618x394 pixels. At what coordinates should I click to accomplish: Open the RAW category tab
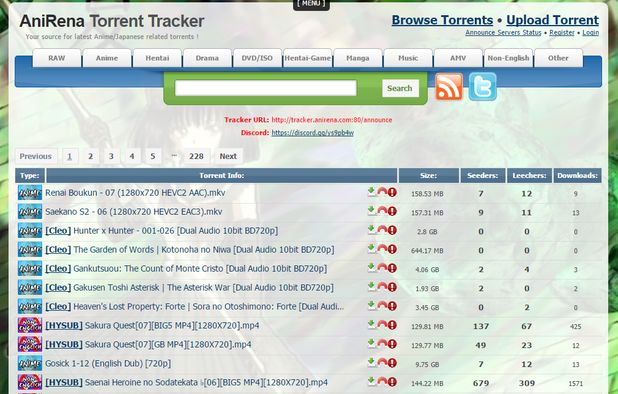[x=57, y=58]
